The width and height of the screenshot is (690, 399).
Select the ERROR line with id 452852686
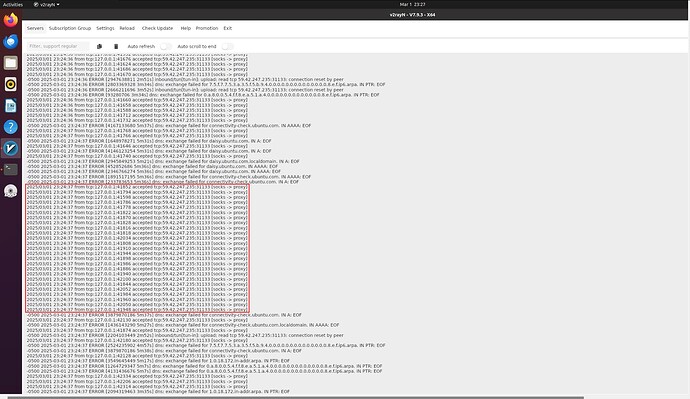click(152, 167)
